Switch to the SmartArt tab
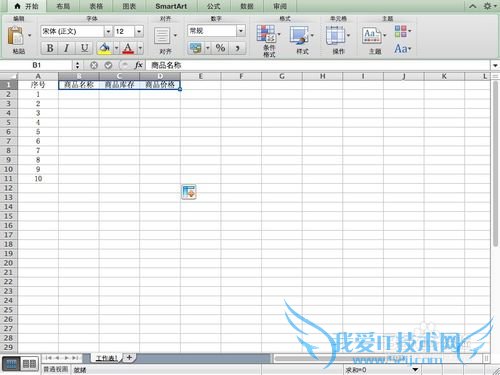Viewport: 500px width, 375px height. [171, 6]
